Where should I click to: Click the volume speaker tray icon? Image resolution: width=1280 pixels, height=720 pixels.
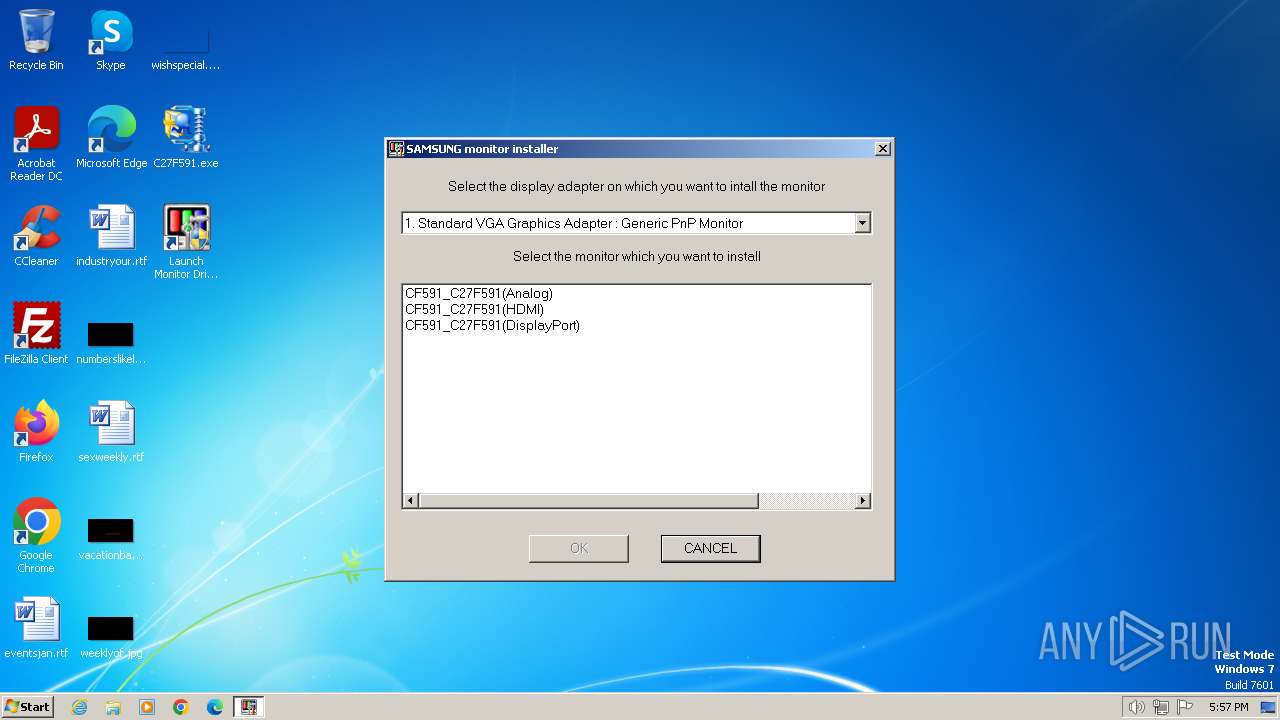pyautogui.click(x=1136, y=707)
